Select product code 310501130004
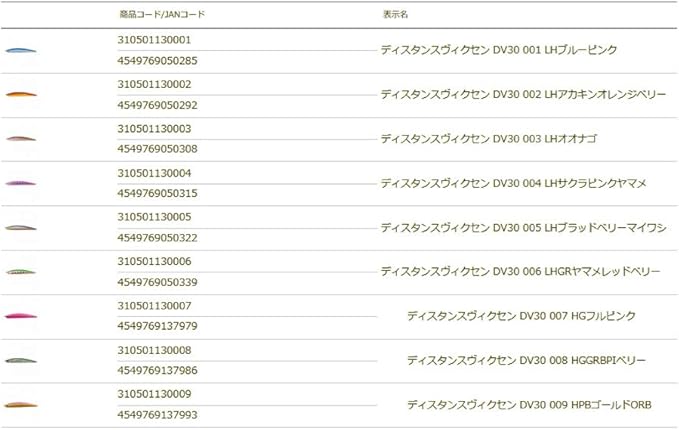The image size is (679, 430). point(154,173)
